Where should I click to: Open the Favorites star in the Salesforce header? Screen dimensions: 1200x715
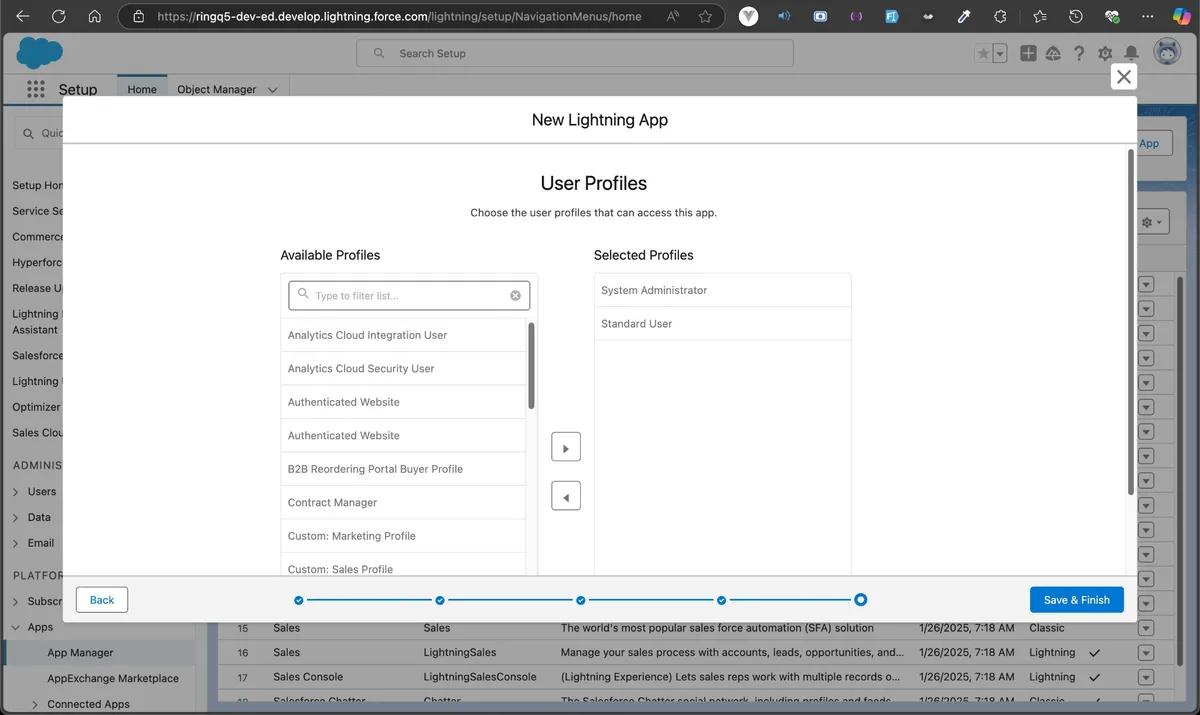coord(983,54)
